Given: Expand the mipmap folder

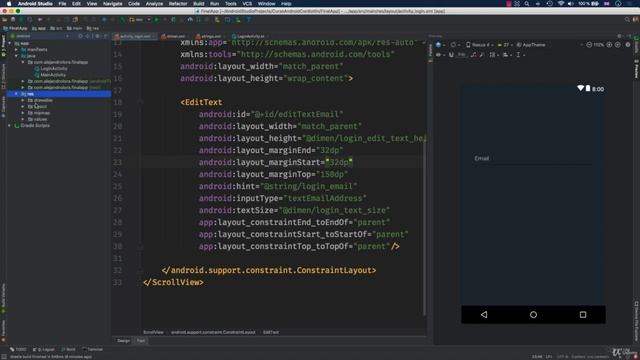Looking at the screenshot, I should (23, 113).
